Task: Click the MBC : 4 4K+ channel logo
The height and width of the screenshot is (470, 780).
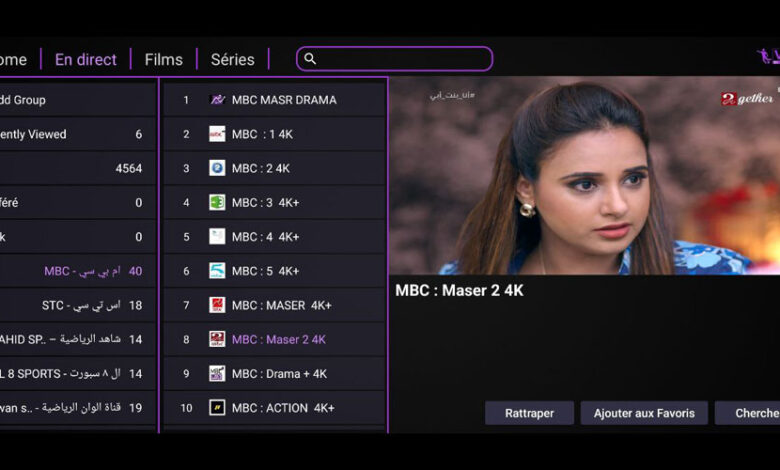Action: [217, 237]
